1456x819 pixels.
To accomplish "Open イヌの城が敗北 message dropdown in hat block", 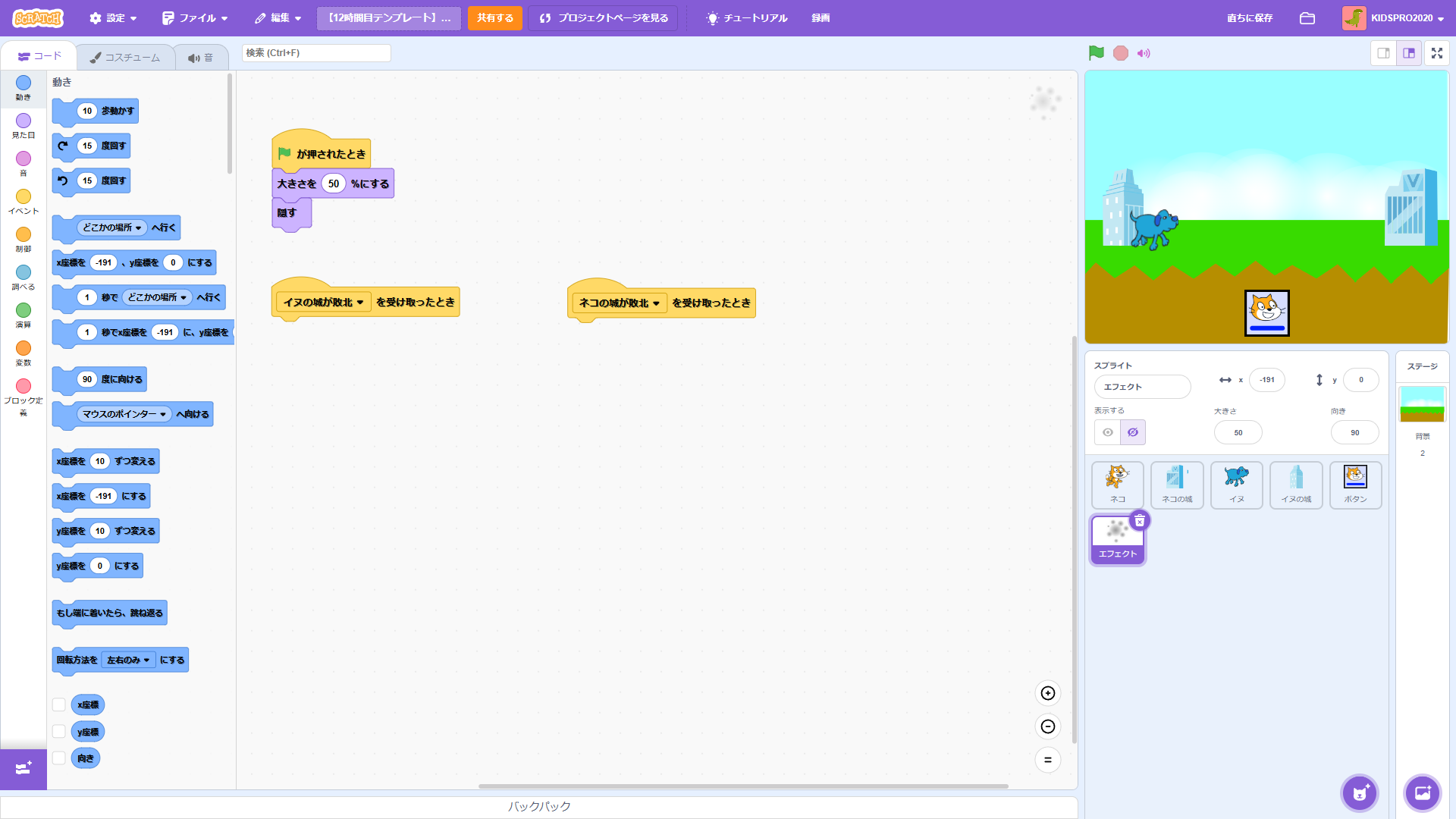I will [360, 303].
